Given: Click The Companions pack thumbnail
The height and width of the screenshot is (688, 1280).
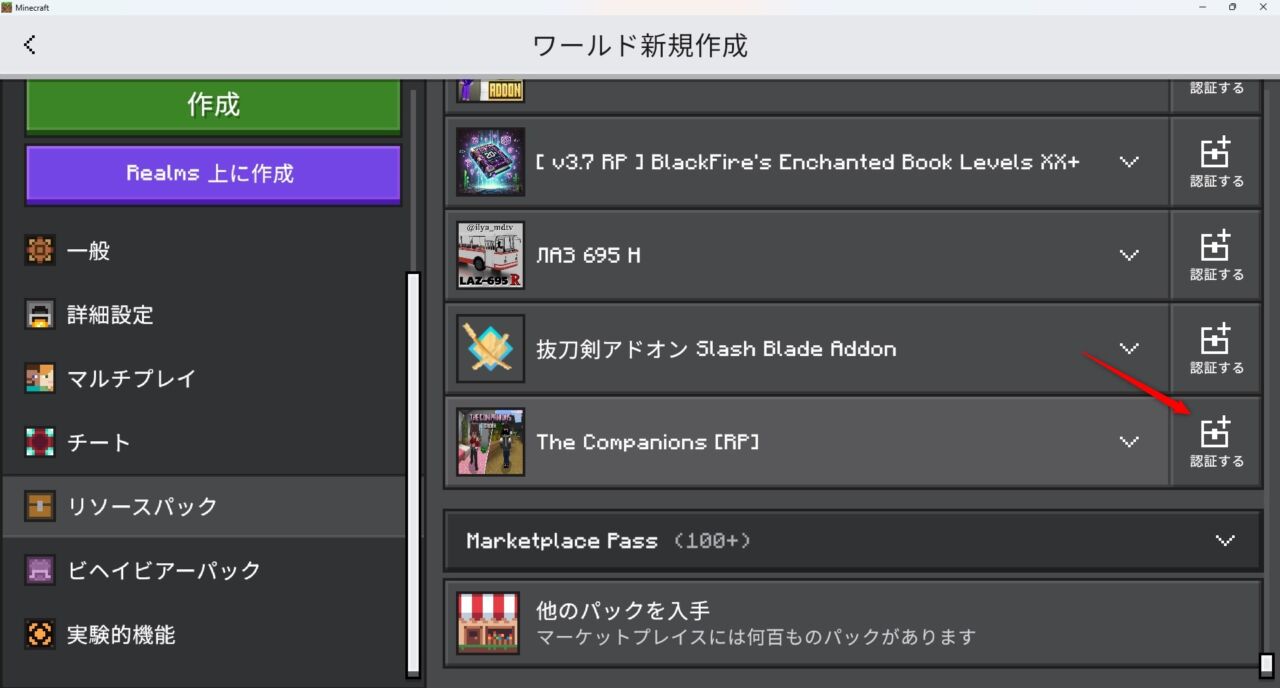Looking at the screenshot, I should [490, 442].
